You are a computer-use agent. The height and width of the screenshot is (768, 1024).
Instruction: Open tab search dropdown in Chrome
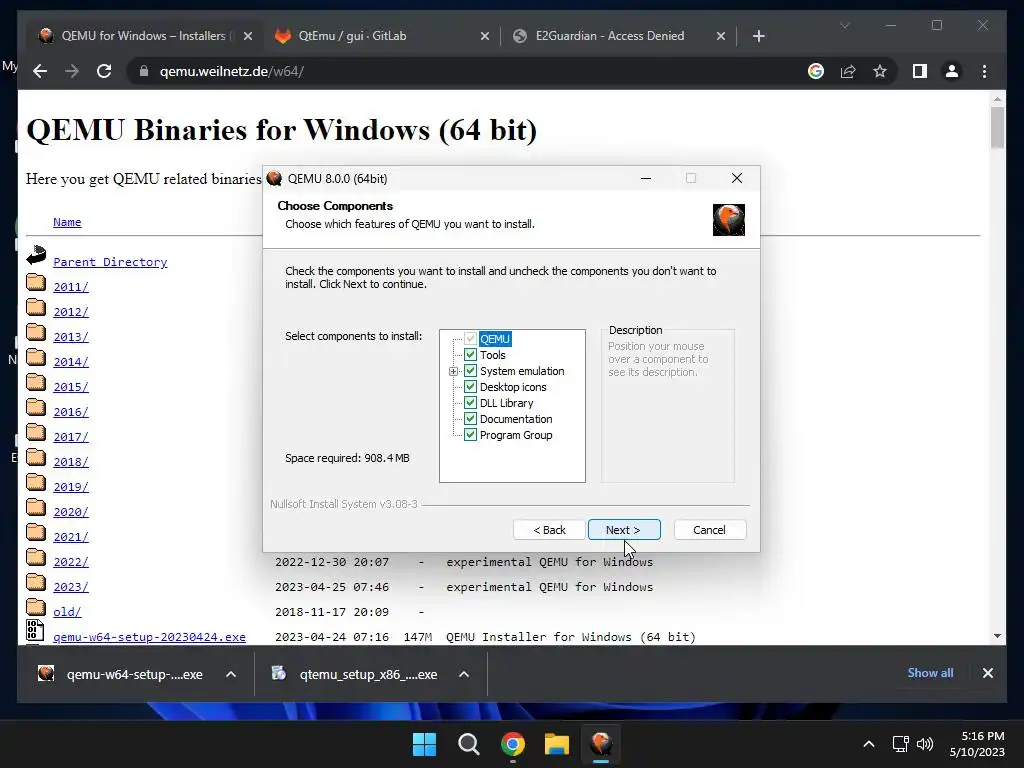coord(844,25)
